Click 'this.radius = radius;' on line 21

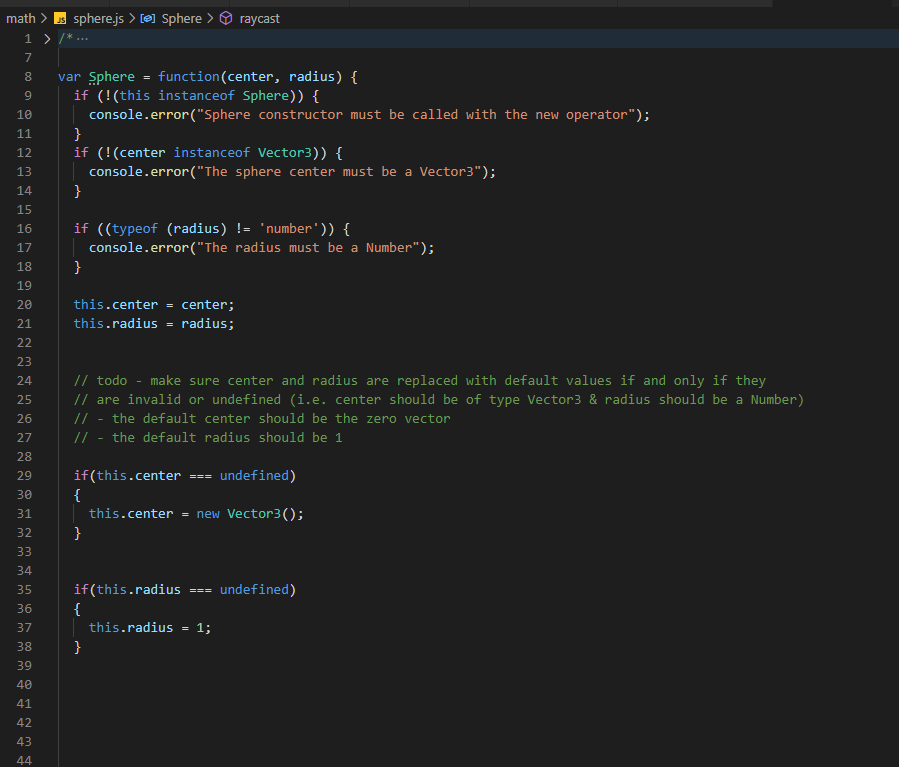154,324
